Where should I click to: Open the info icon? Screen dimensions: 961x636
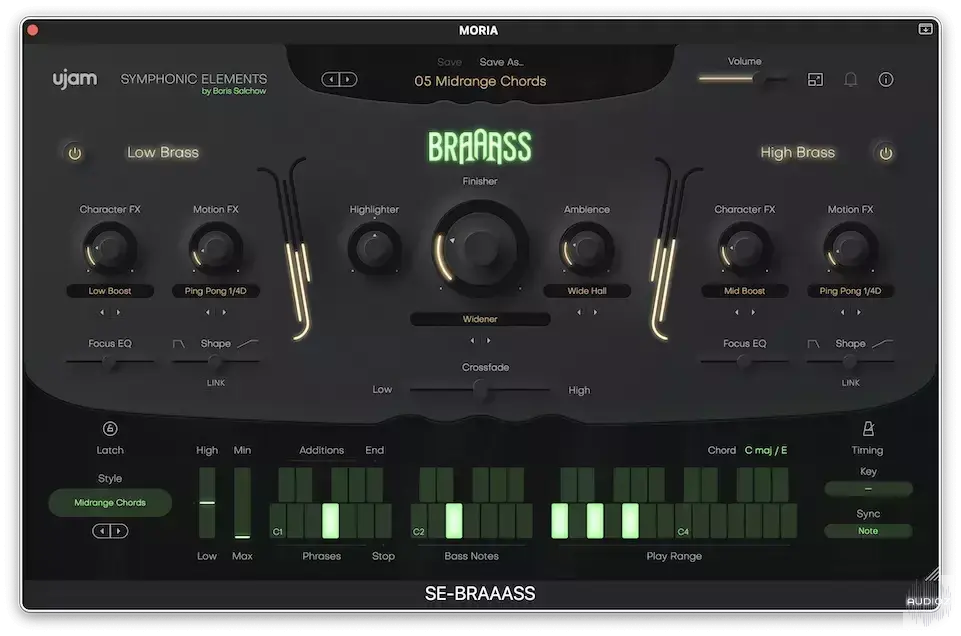pyautogui.click(x=886, y=79)
